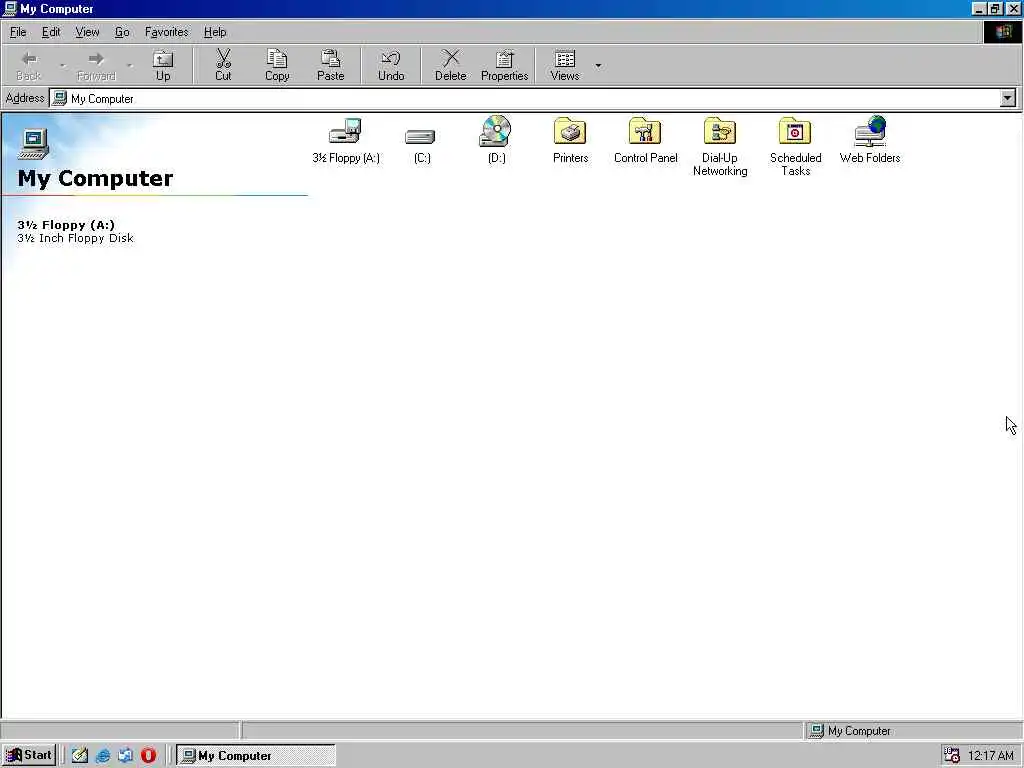The height and width of the screenshot is (768, 1024).
Task: Open the Help menu
Action: [215, 32]
